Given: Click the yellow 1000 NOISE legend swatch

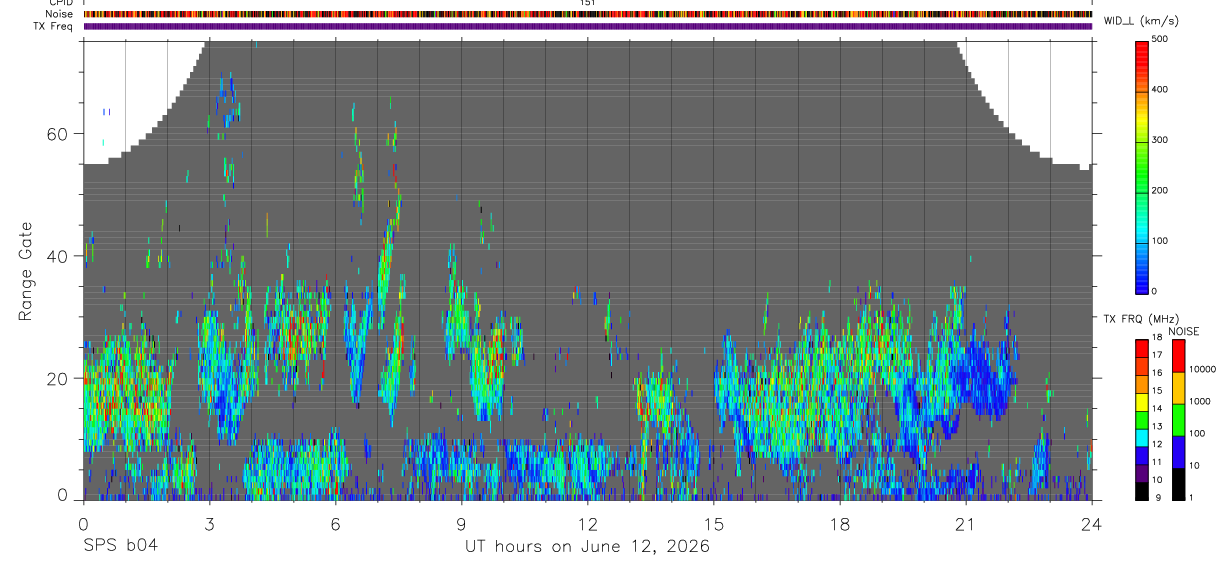Looking at the screenshot, I should [x=1179, y=388].
